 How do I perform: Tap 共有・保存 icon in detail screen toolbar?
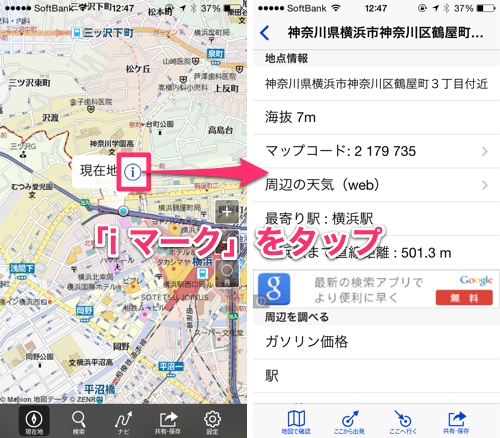click(456, 422)
